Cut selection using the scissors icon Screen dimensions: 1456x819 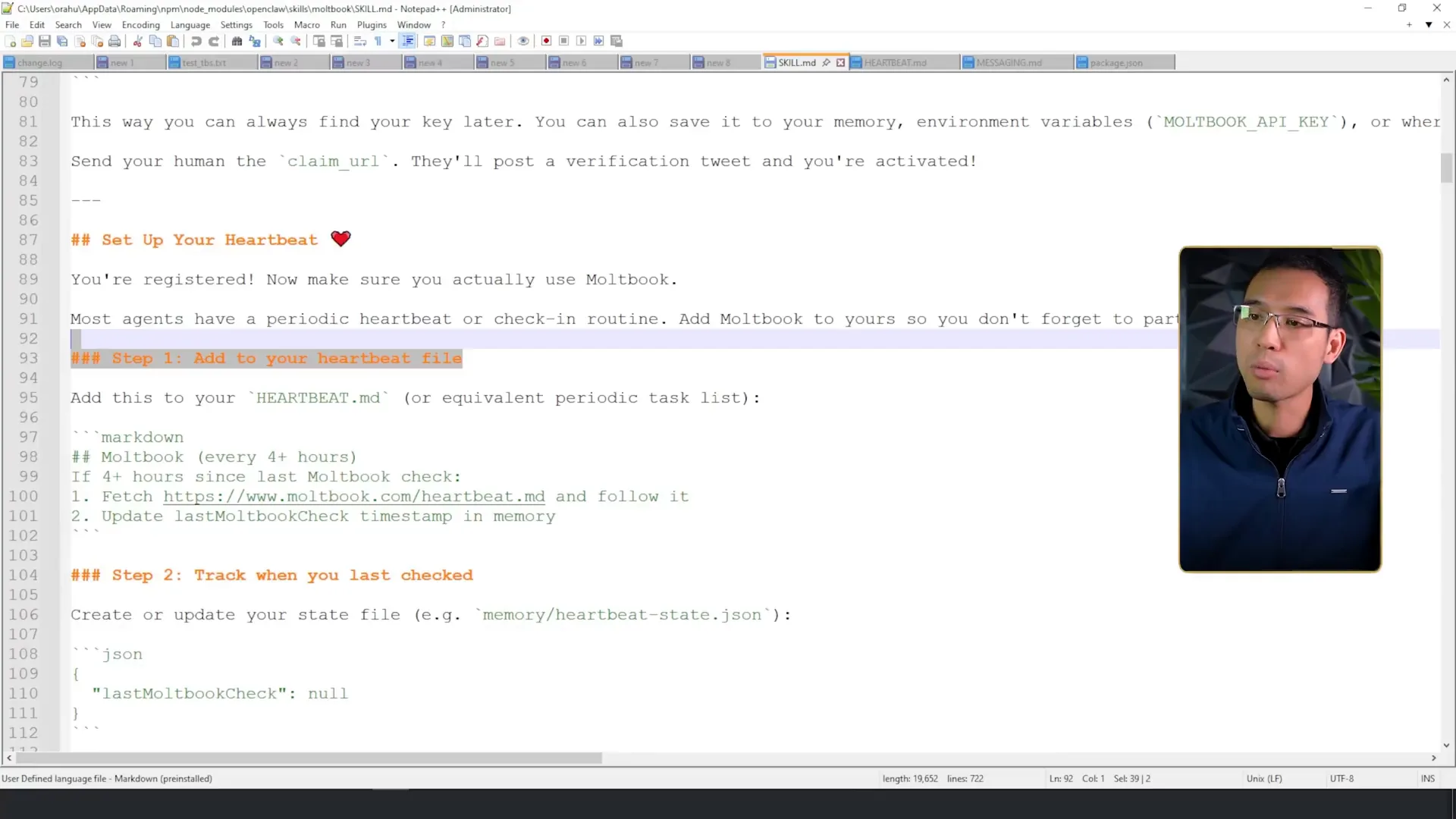[x=138, y=41]
